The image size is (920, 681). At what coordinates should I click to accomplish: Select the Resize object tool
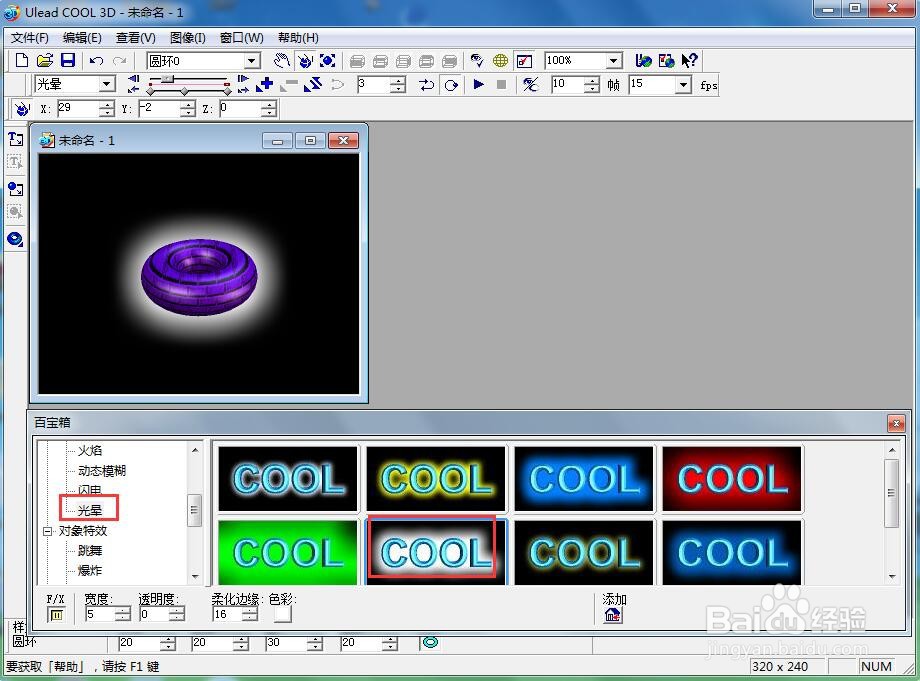point(327,60)
